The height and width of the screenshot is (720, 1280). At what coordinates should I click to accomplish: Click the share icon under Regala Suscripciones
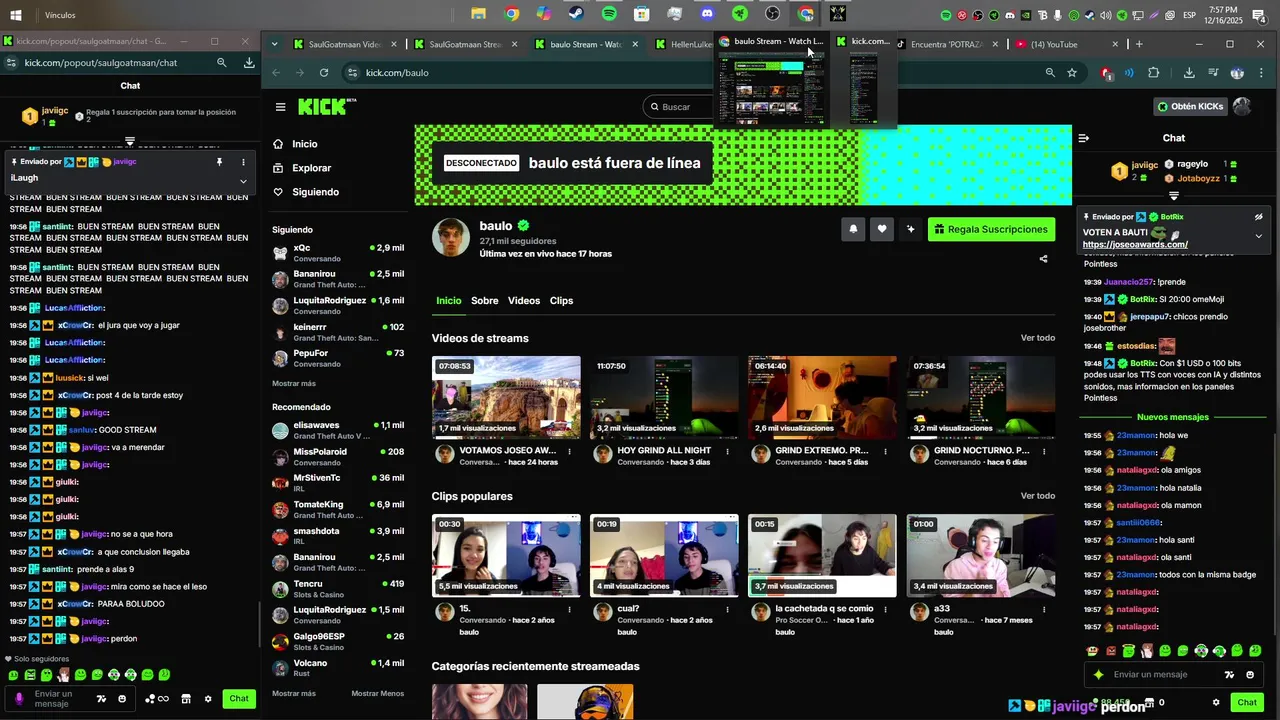pyautogui.click(x=1043, y=259)
